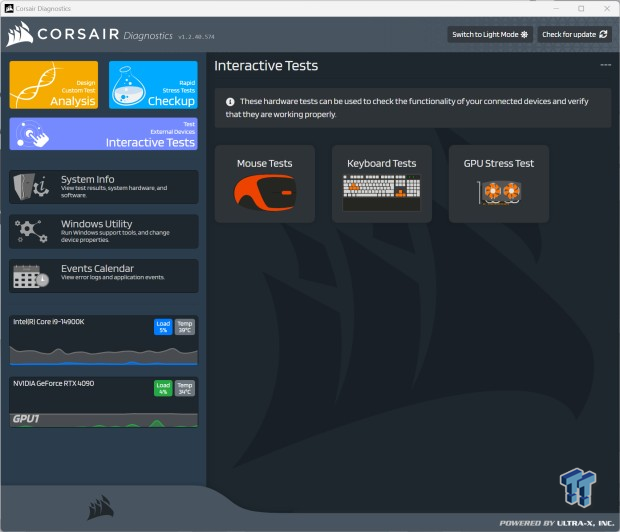The width and height of the screenshot is (620, 532).
Task: Click the CPU Load 5% badge
Action: [163, 327]
